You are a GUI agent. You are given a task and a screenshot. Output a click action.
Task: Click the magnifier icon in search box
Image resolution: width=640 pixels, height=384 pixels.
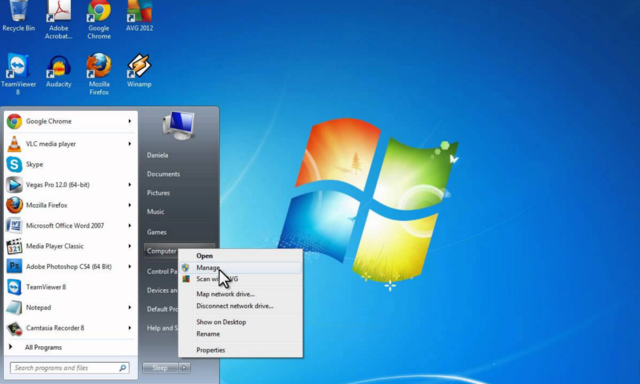coord(122,368)
